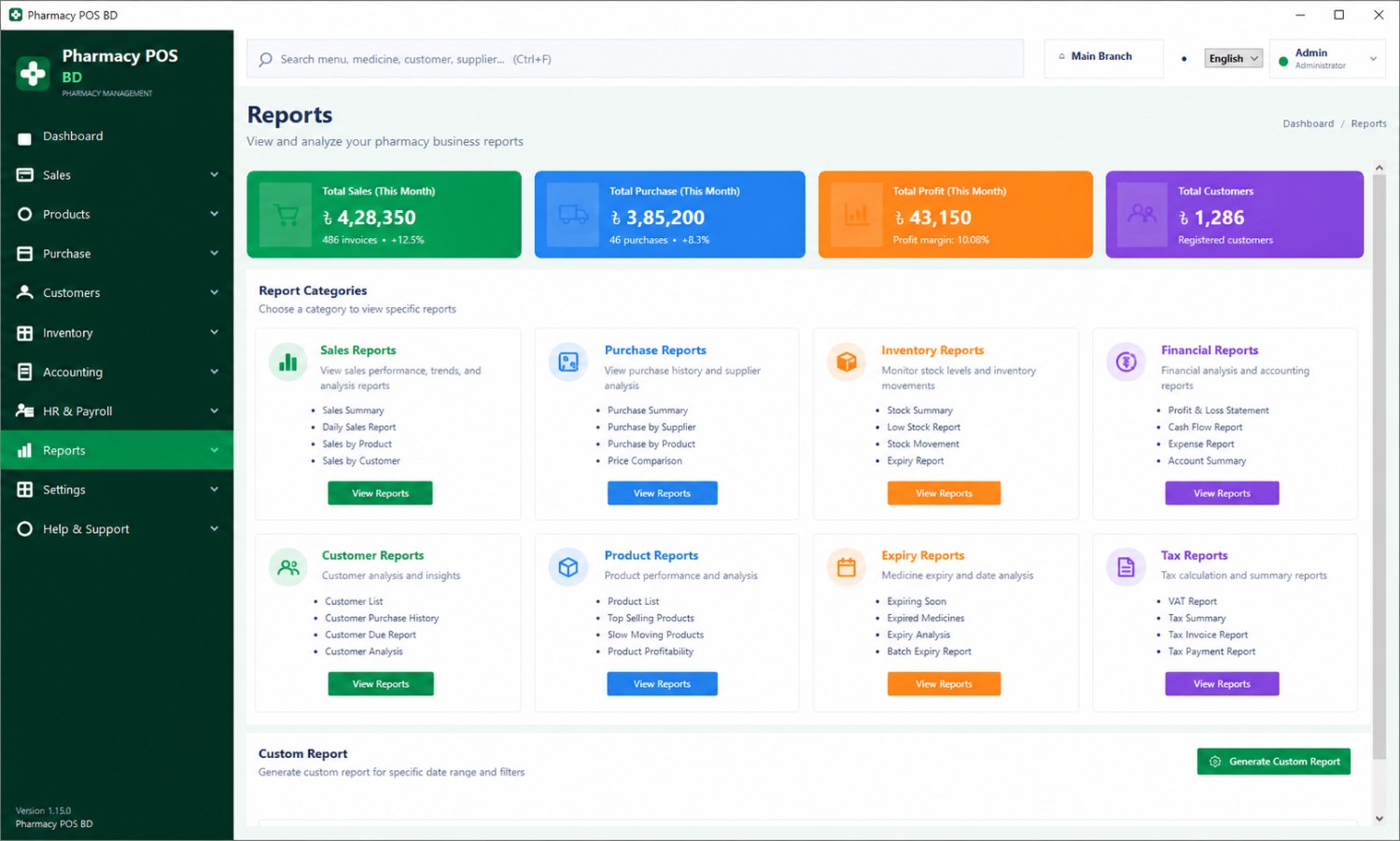This screenshot has width=1400, height=841.
Task: Click the Pharmacy POS BD logo in sidebar
Action: (33, 73)
